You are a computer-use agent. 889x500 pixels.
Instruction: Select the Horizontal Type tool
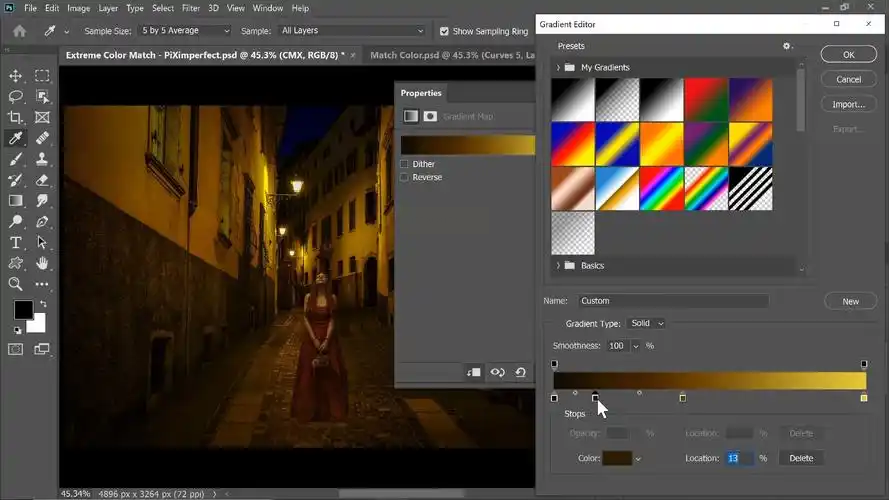coord(16,243)
